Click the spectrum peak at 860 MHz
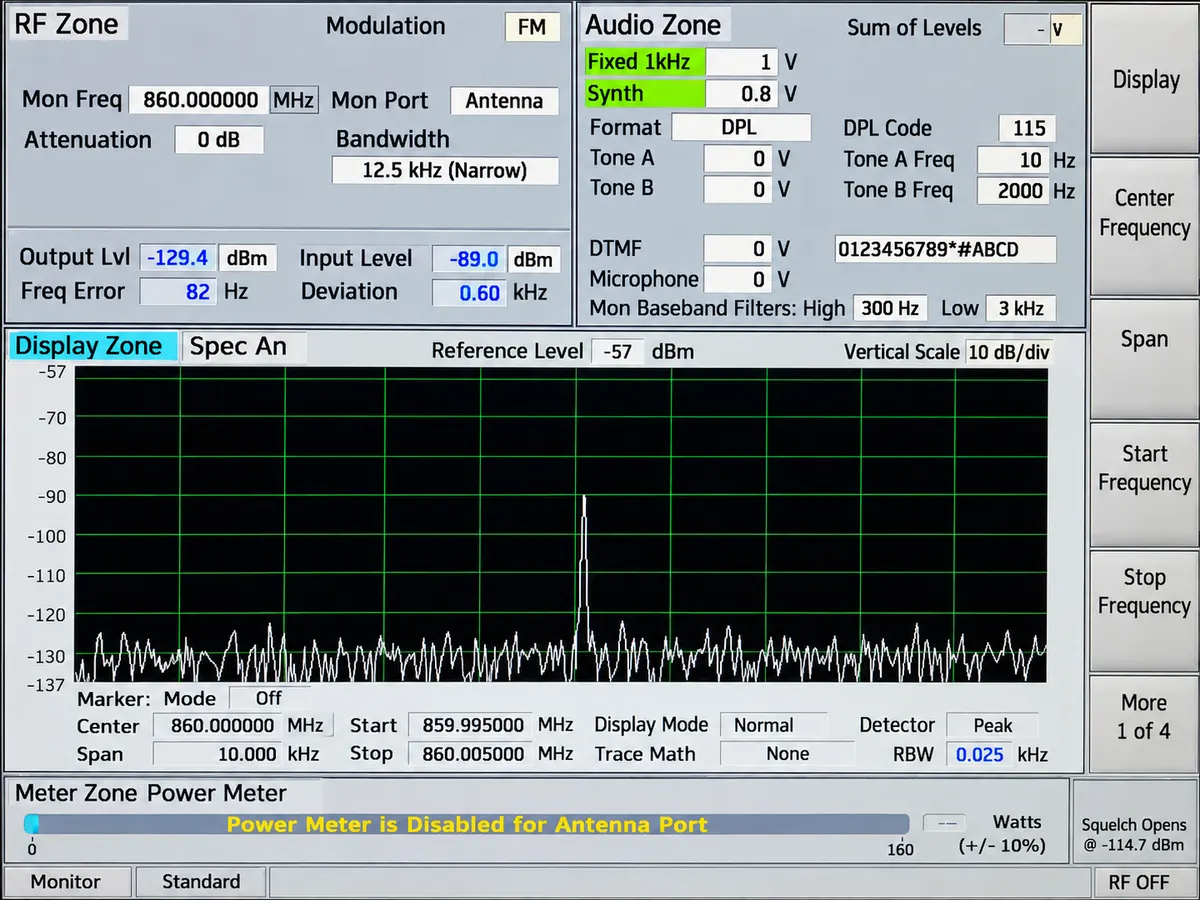The image size is (1200, 900). point(583,497)
